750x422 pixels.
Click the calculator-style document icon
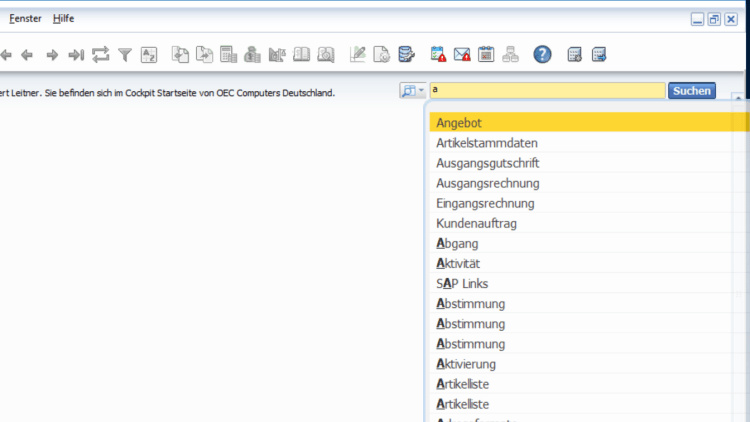coord(228,55)
